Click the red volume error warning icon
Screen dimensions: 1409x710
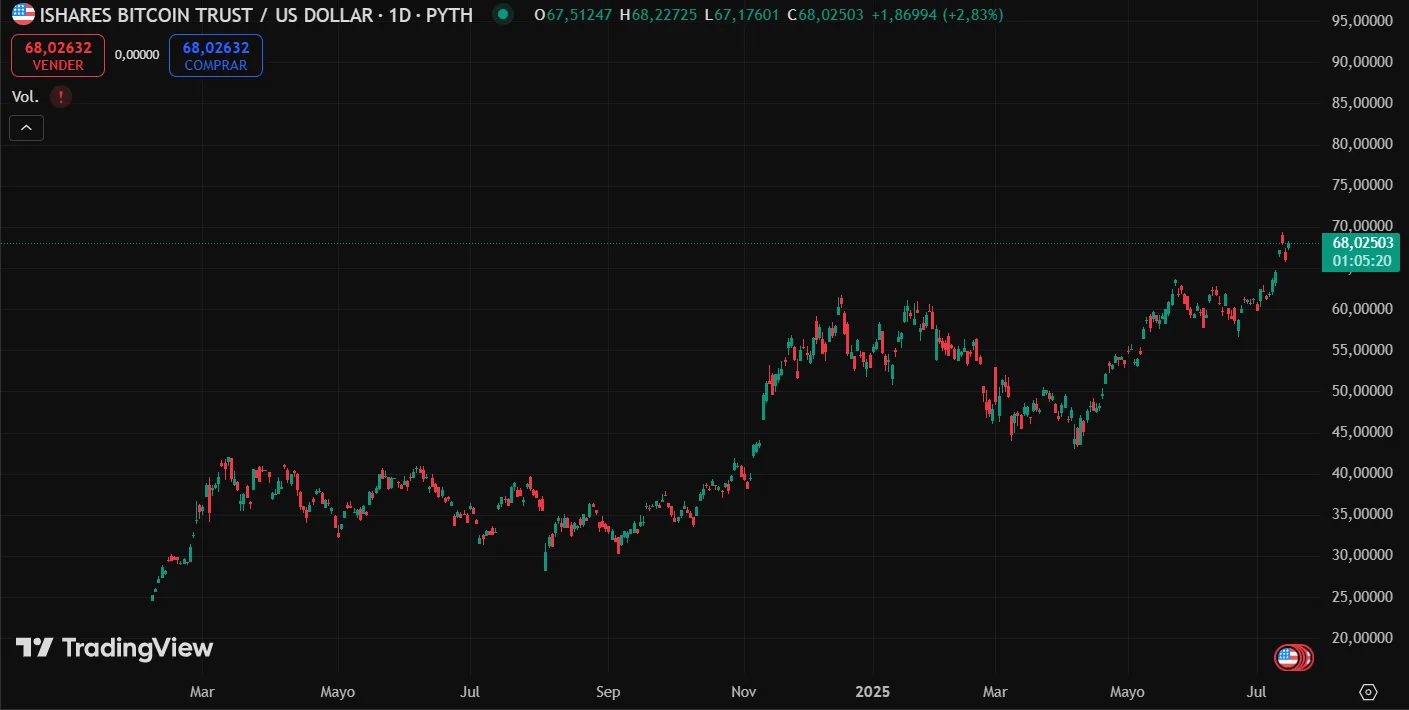61,97
